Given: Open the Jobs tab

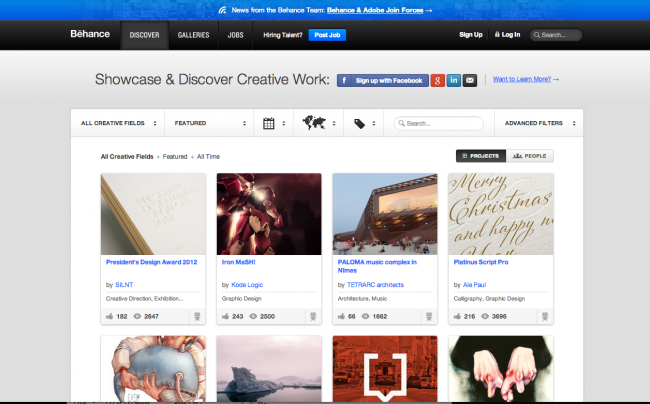Looking at the screenshot, I should [235, 35].
